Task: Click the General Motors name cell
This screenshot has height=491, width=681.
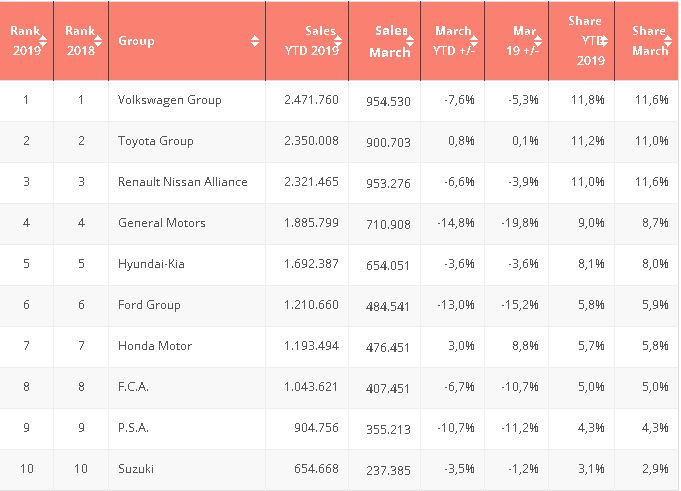Action: coord(162,223)
